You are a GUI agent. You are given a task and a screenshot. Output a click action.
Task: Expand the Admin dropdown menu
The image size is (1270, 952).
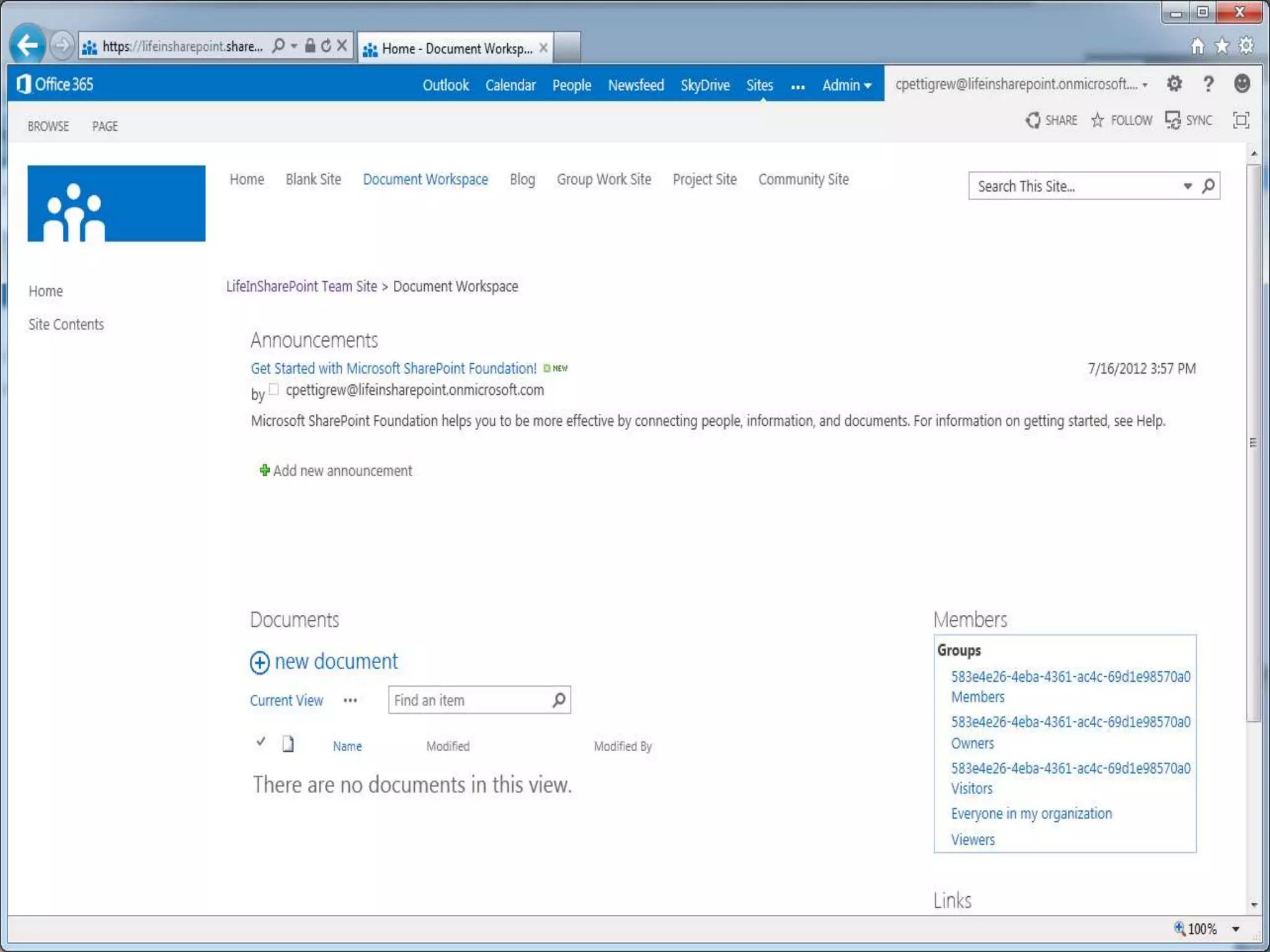846,85
